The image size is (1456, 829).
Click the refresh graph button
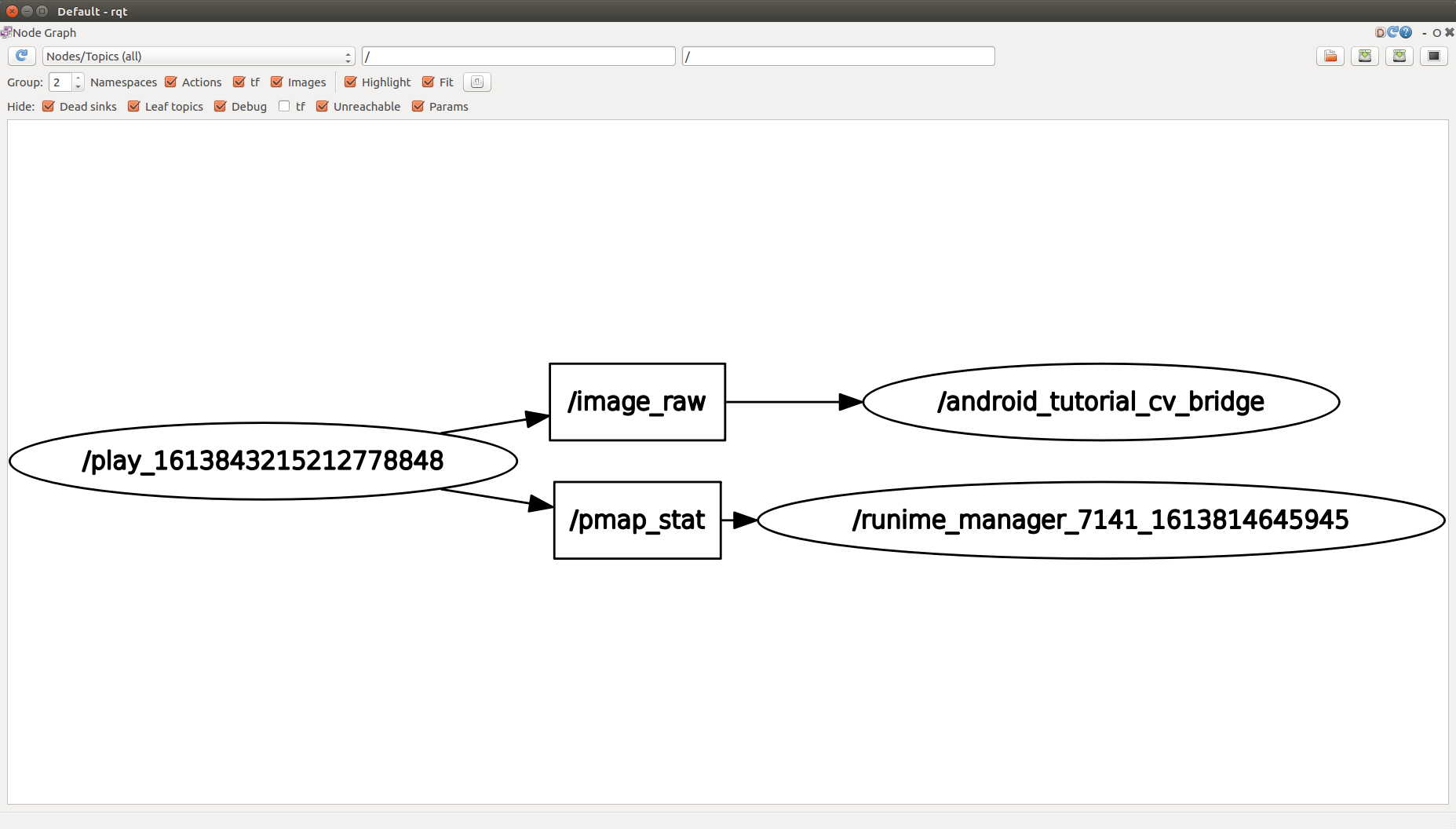pos(22,56)
